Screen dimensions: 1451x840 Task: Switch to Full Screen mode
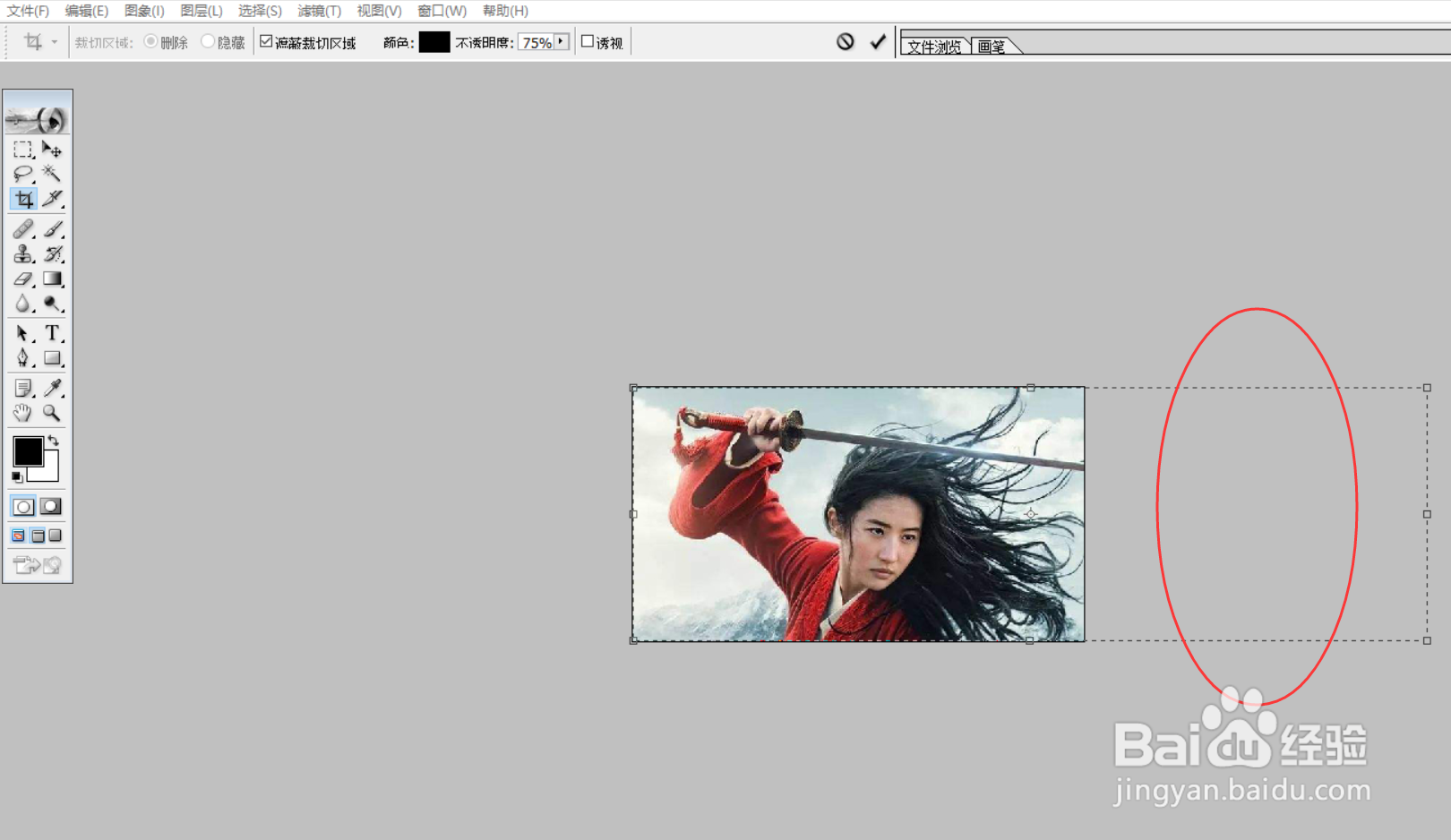56,536
